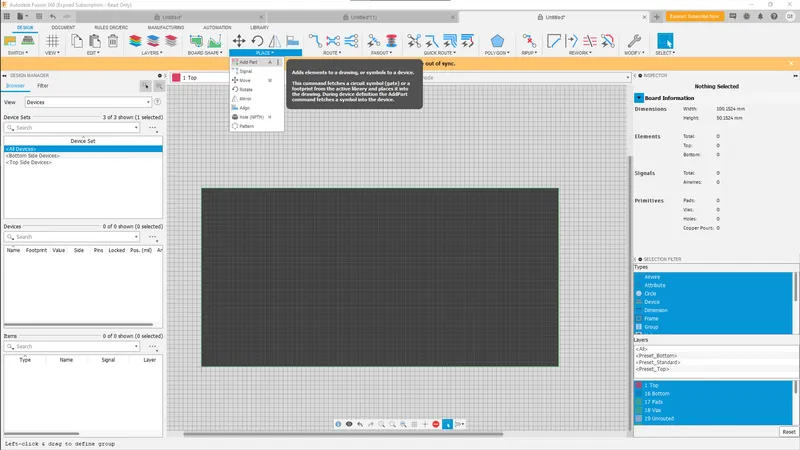This screenshot has height=450, width=800.
Task: Open notifications bell icon
Action: click(760, 16)
